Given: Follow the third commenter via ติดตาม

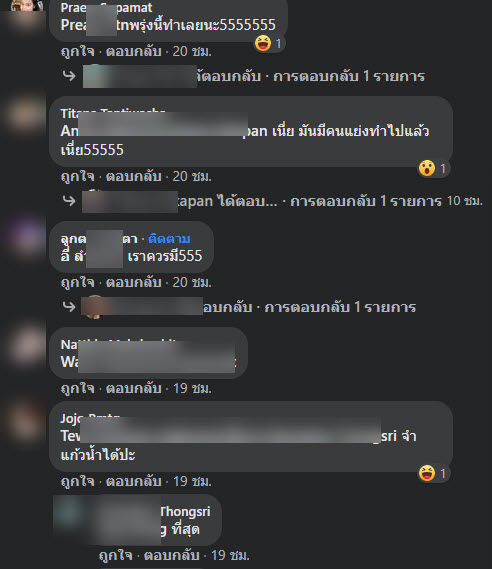Looking at the screenshot, I should [169, 239].
